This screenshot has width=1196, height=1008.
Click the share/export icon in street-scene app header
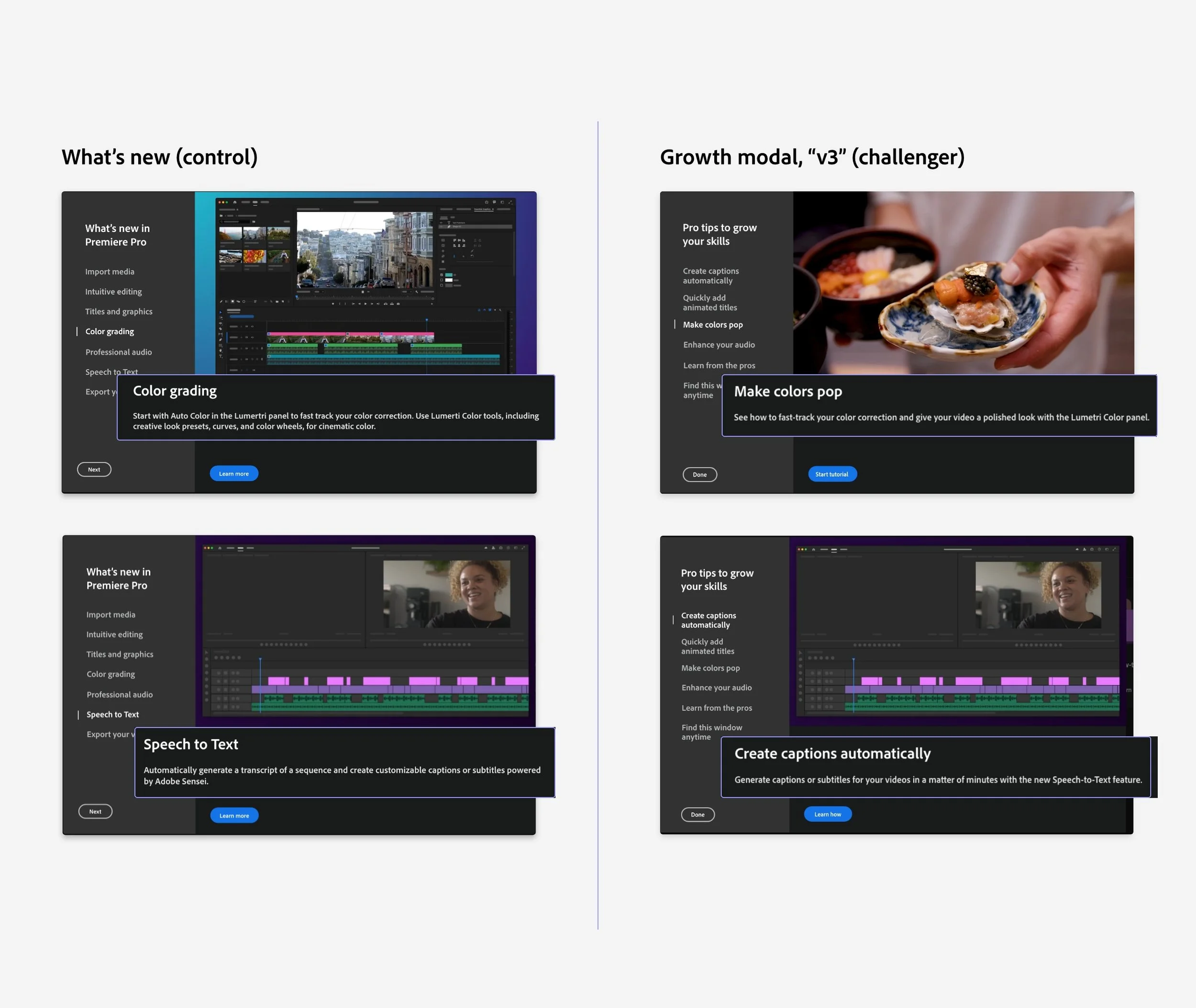click(x=487, y=202)
